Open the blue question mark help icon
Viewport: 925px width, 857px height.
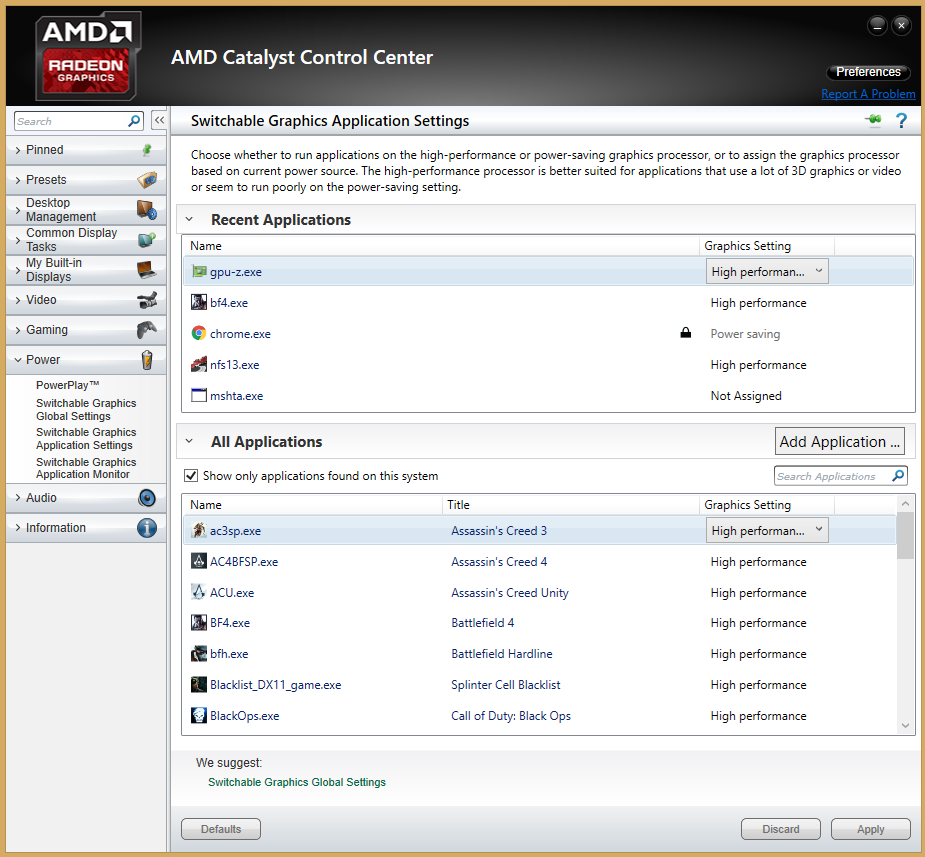(x=901, y=121)
